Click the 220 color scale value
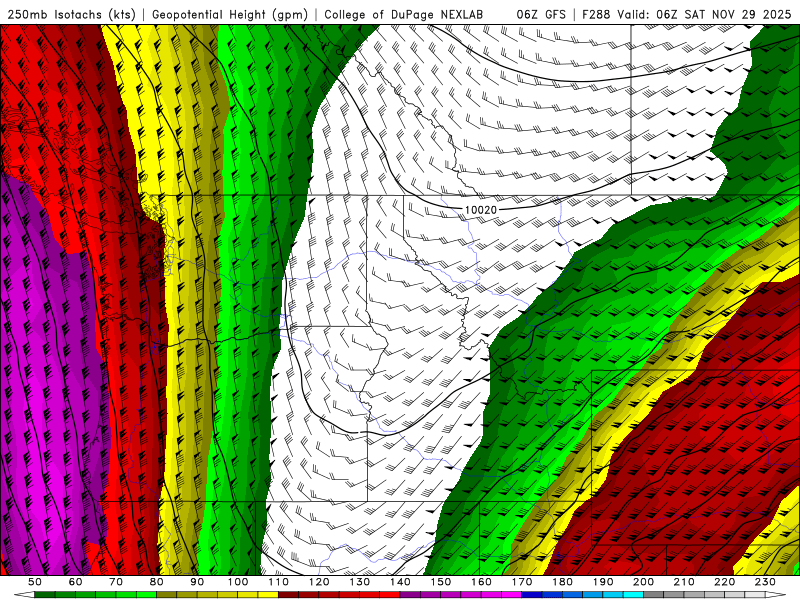The image size is (800, 600). pyautogui.click(x=724, y=582)
